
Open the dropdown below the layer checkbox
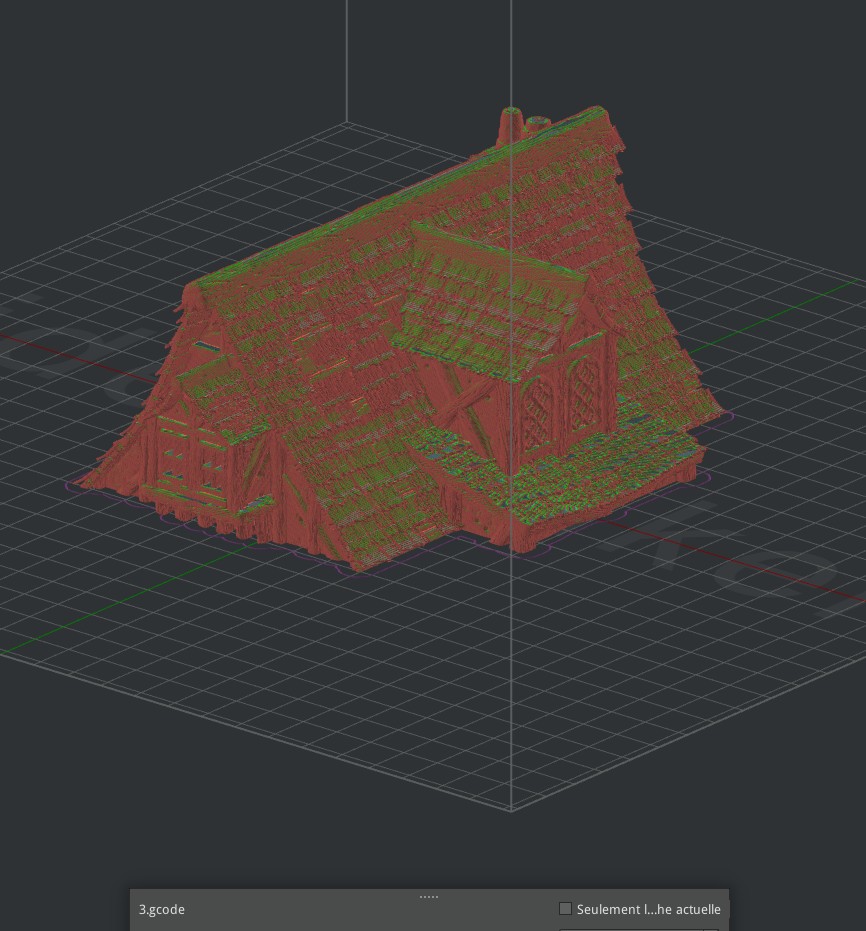pyautogui.click(x=639, y=928)
